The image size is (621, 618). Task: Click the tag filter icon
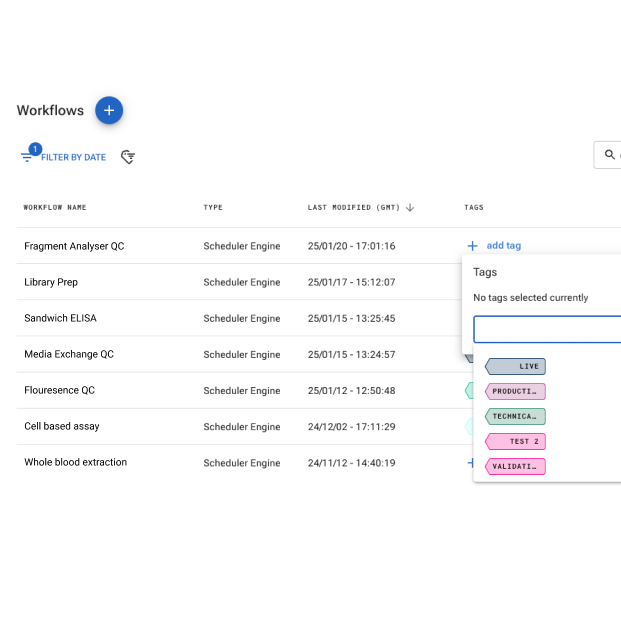click(128, 157)
